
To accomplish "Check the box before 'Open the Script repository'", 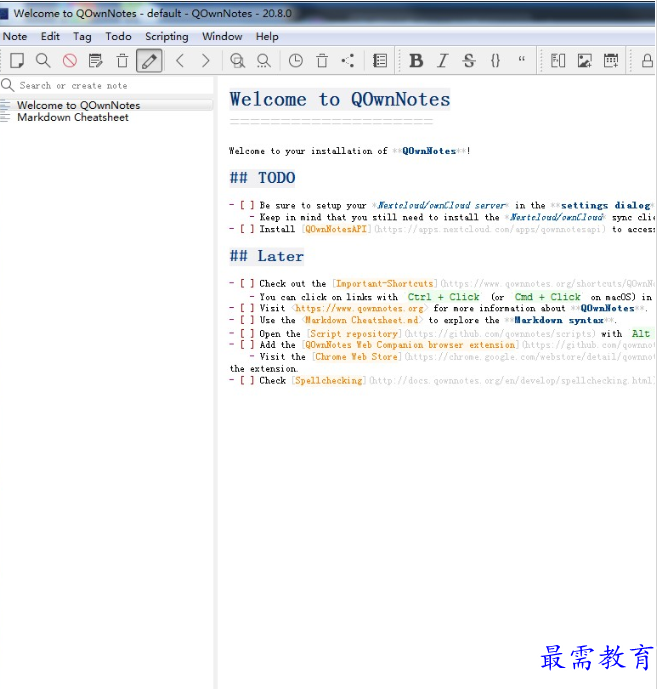I will [x=247, y=334].
